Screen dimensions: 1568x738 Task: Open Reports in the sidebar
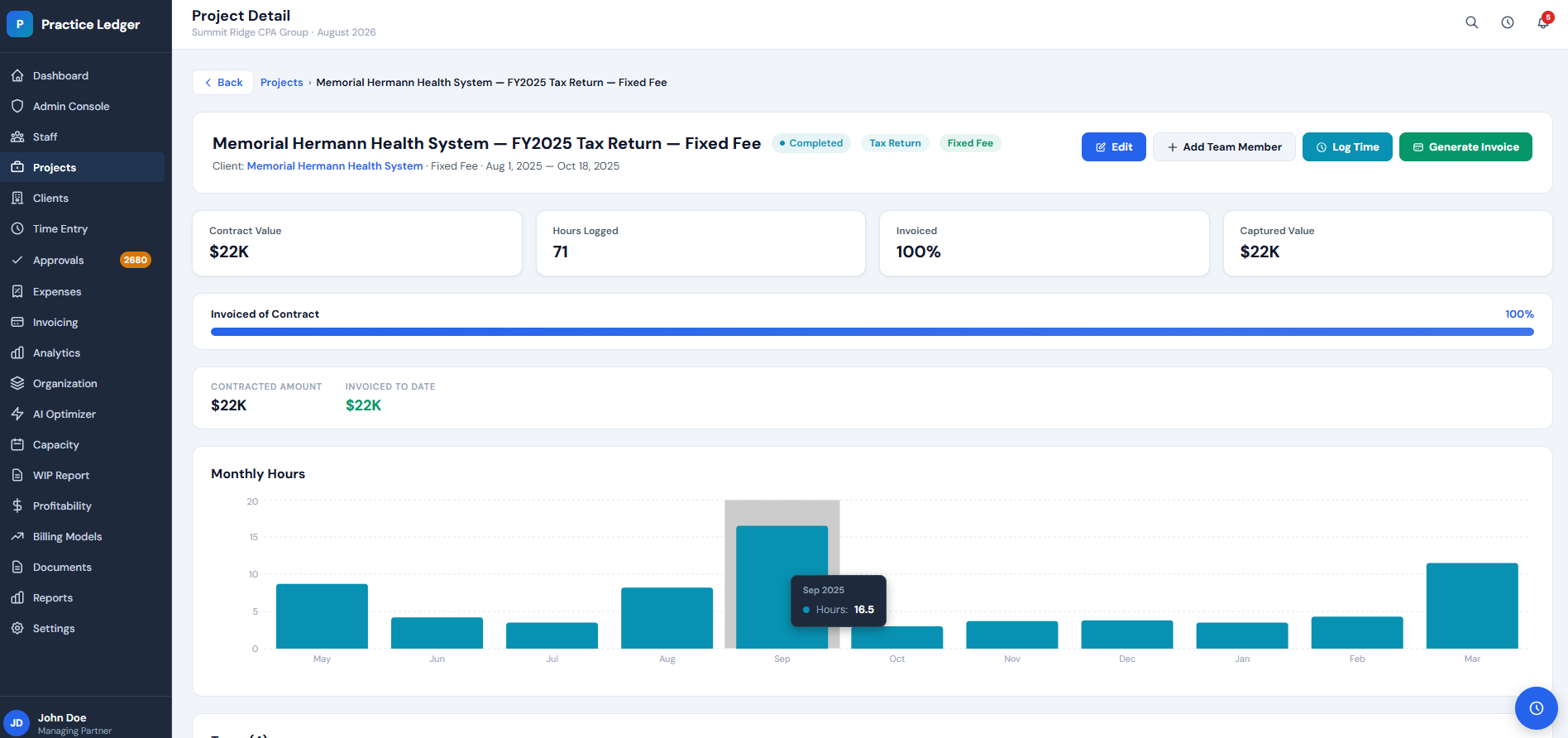(x=83, y=597)
